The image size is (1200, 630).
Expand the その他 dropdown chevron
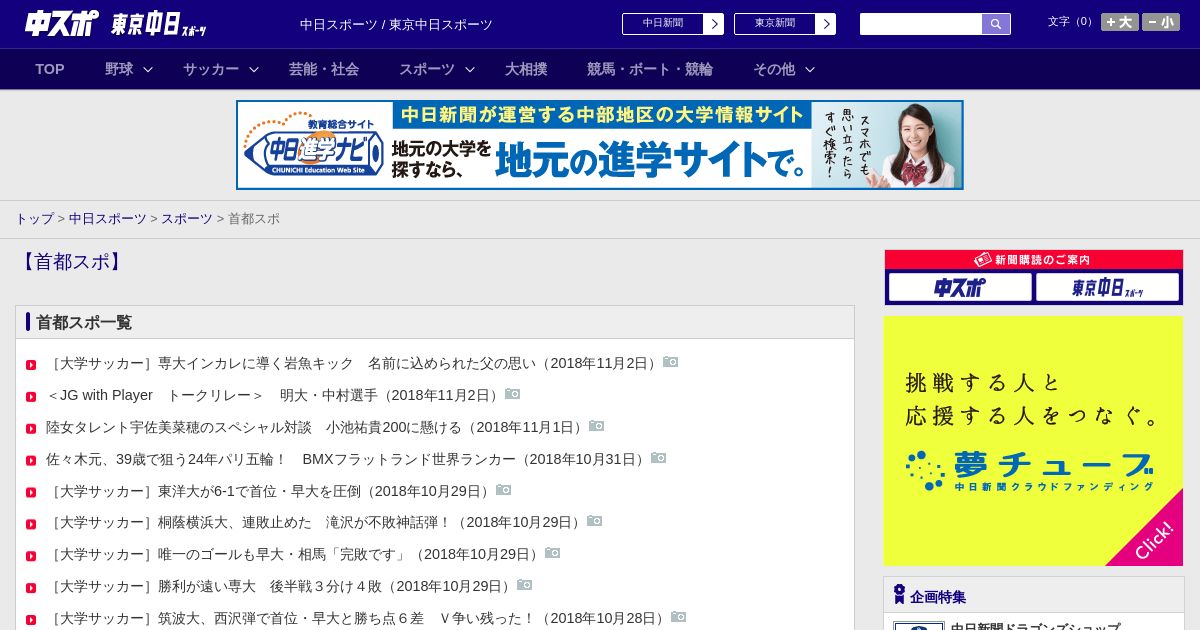810,69
